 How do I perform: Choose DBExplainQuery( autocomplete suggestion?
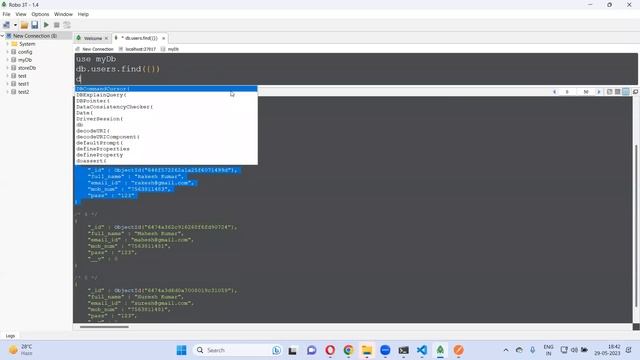(166, 95)
